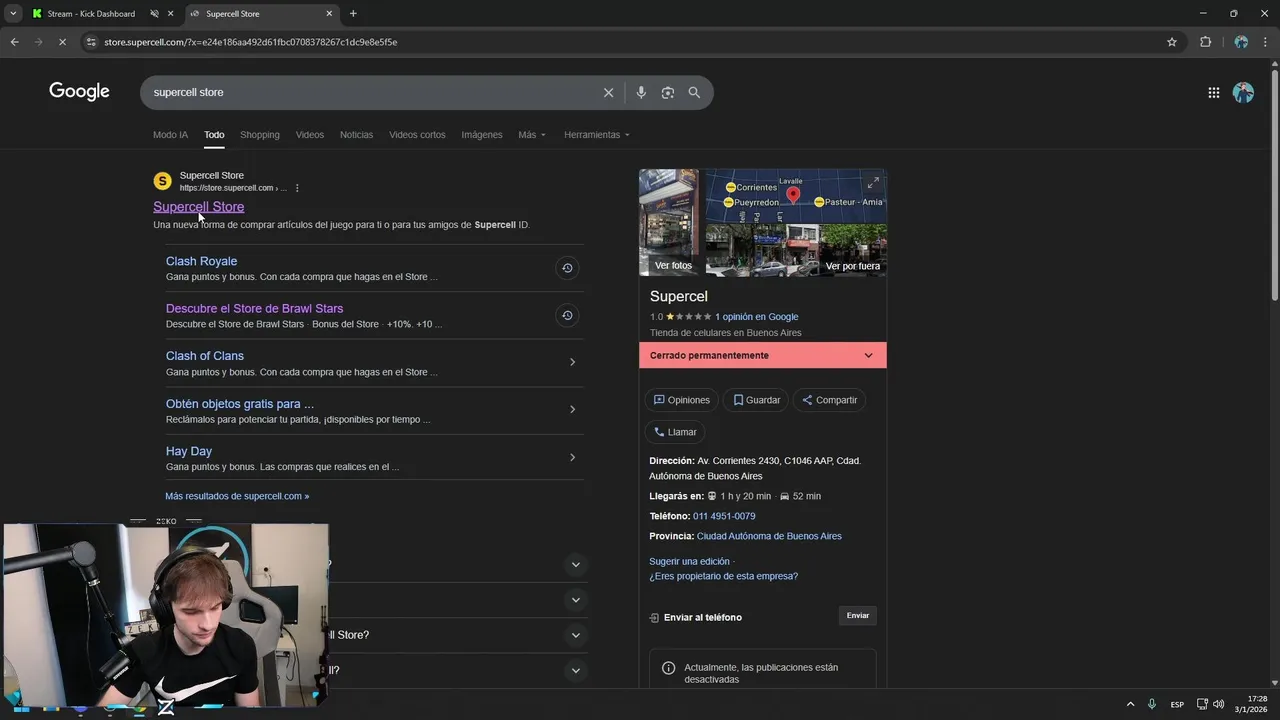Viewport: 1280px width, 720px height.
Task: Open more options for Supercell Store result
Action: point(297,188)
